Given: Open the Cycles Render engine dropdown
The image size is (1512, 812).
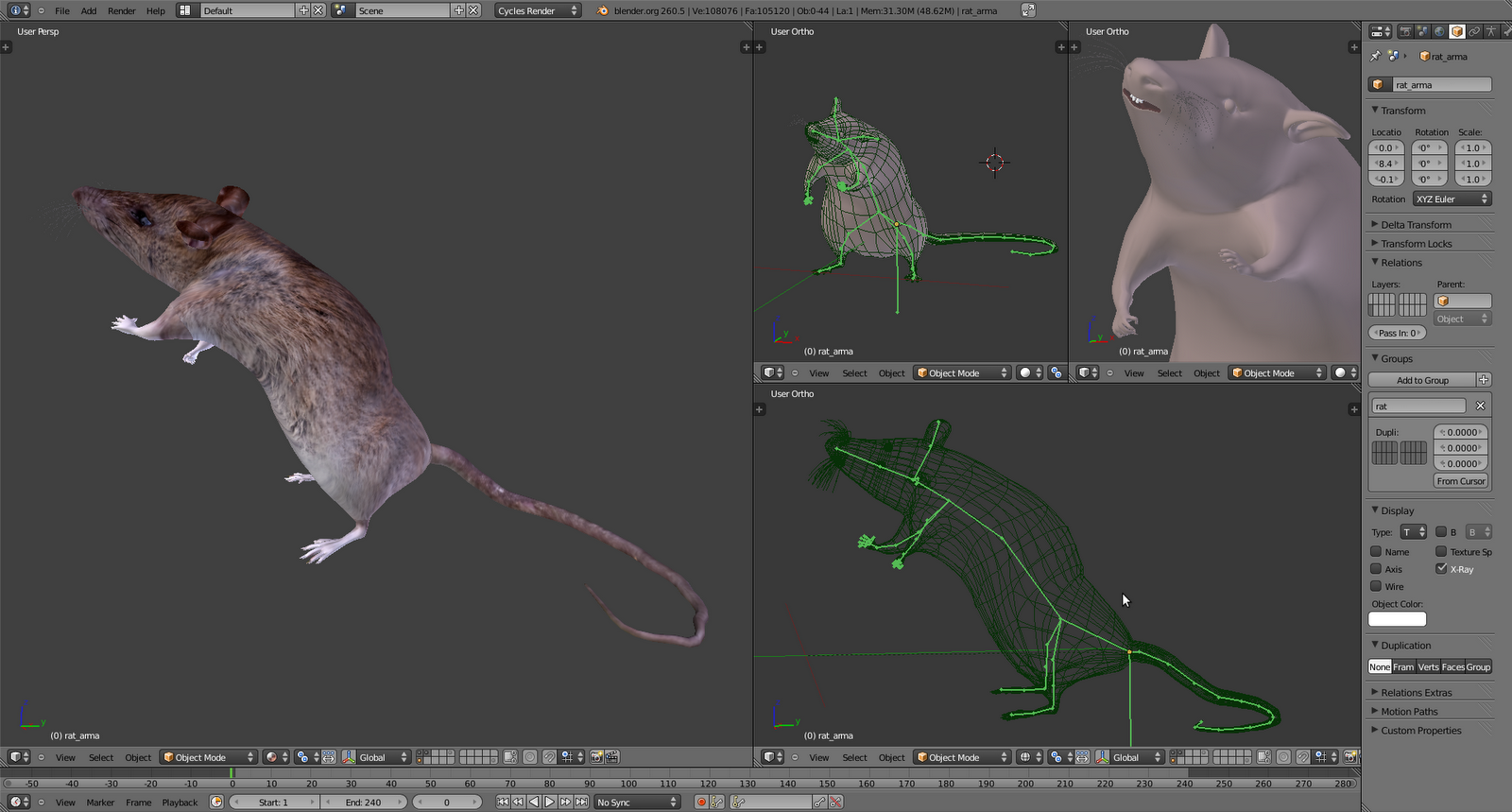Looking at the screenshot, I should [538, 10].
